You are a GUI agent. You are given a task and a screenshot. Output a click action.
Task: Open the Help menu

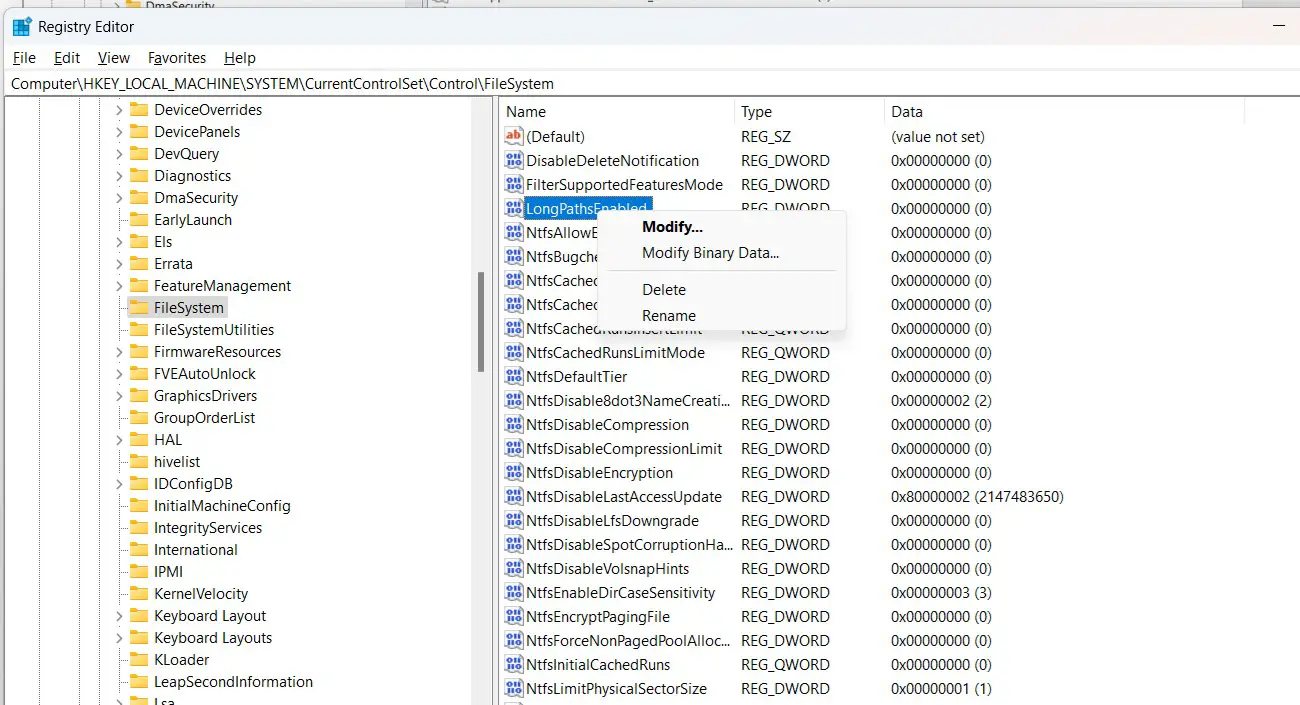click(240, 58)
